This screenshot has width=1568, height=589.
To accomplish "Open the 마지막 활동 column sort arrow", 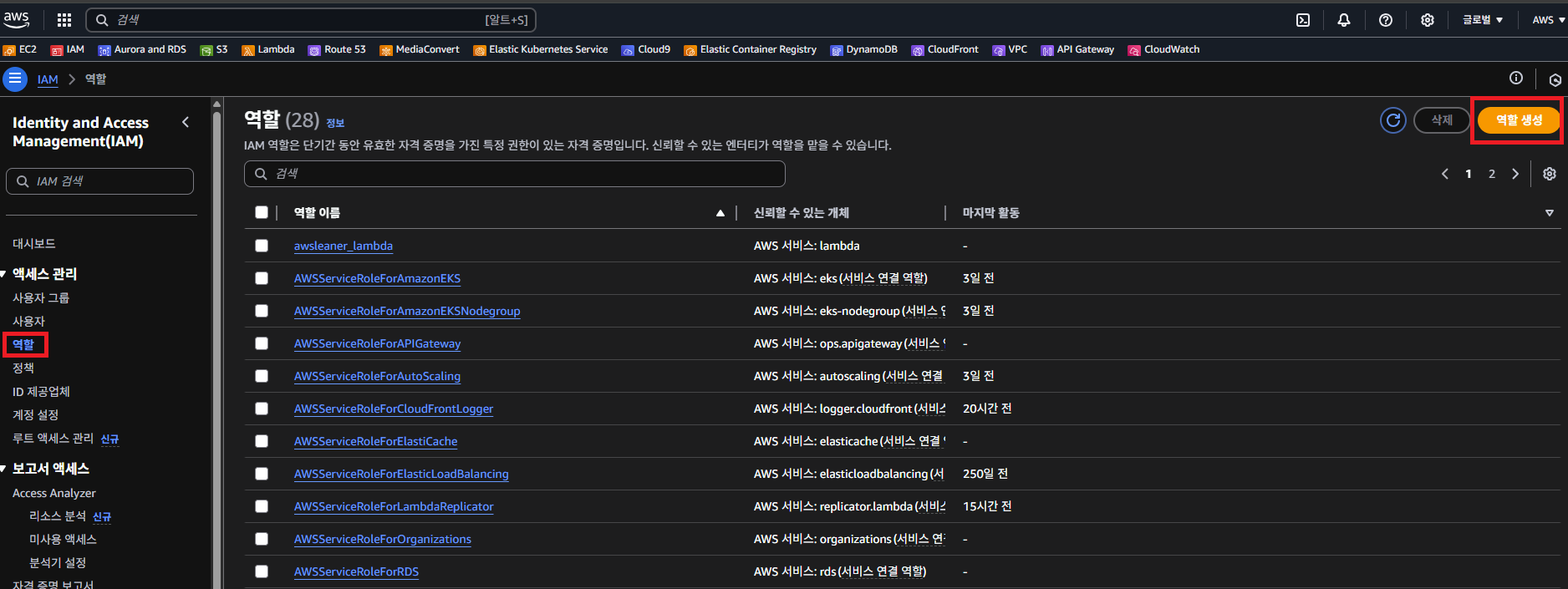I will point(1550,213).
